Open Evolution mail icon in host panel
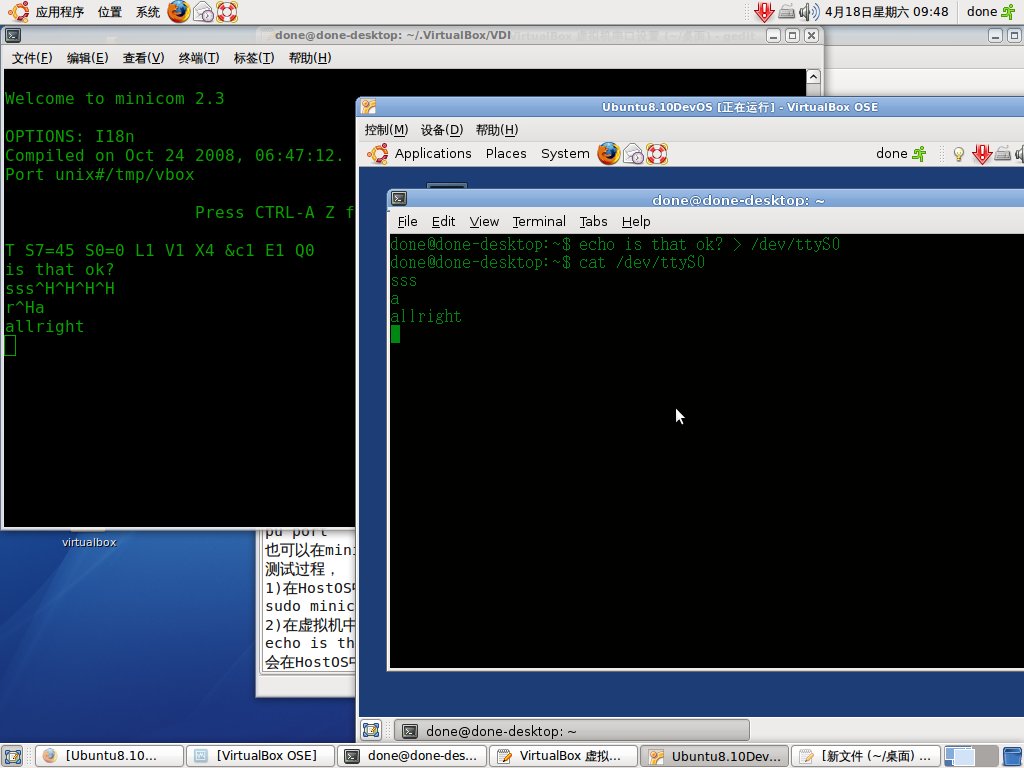Screen dimensions: 1024x768 [203, 12]
